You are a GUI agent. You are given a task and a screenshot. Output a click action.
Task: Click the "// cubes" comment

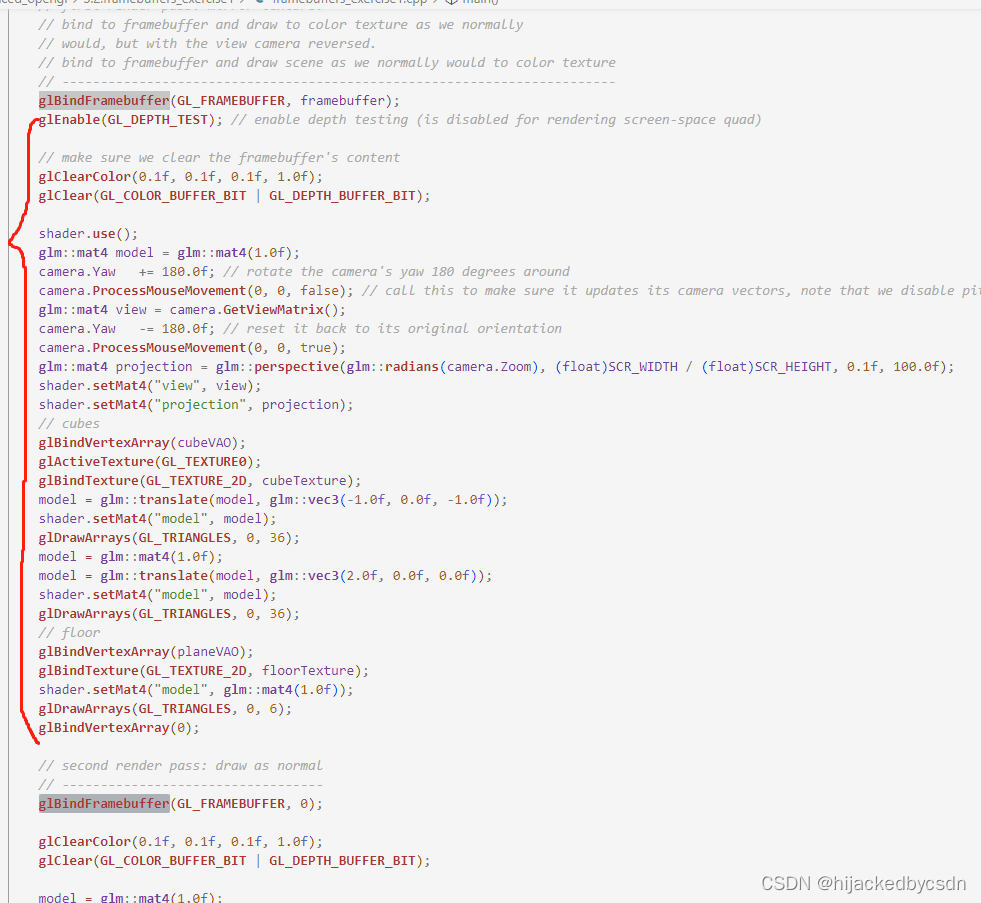[69, 424]
